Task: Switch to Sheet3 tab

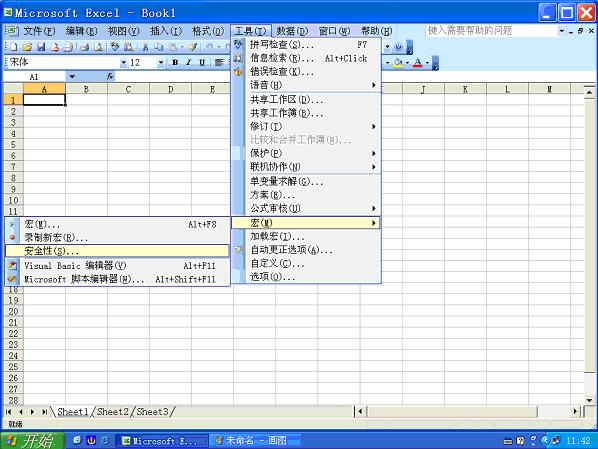Action: [152, 412]
